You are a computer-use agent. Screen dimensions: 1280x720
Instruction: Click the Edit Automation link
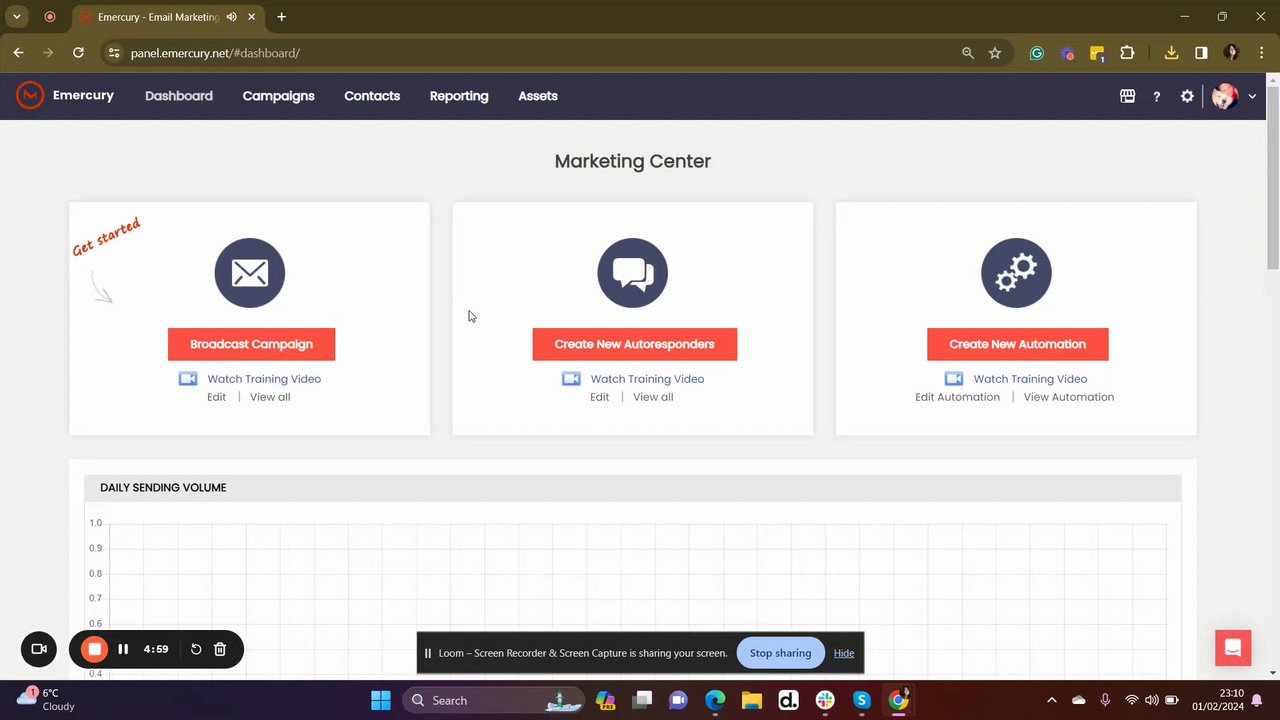957,397
